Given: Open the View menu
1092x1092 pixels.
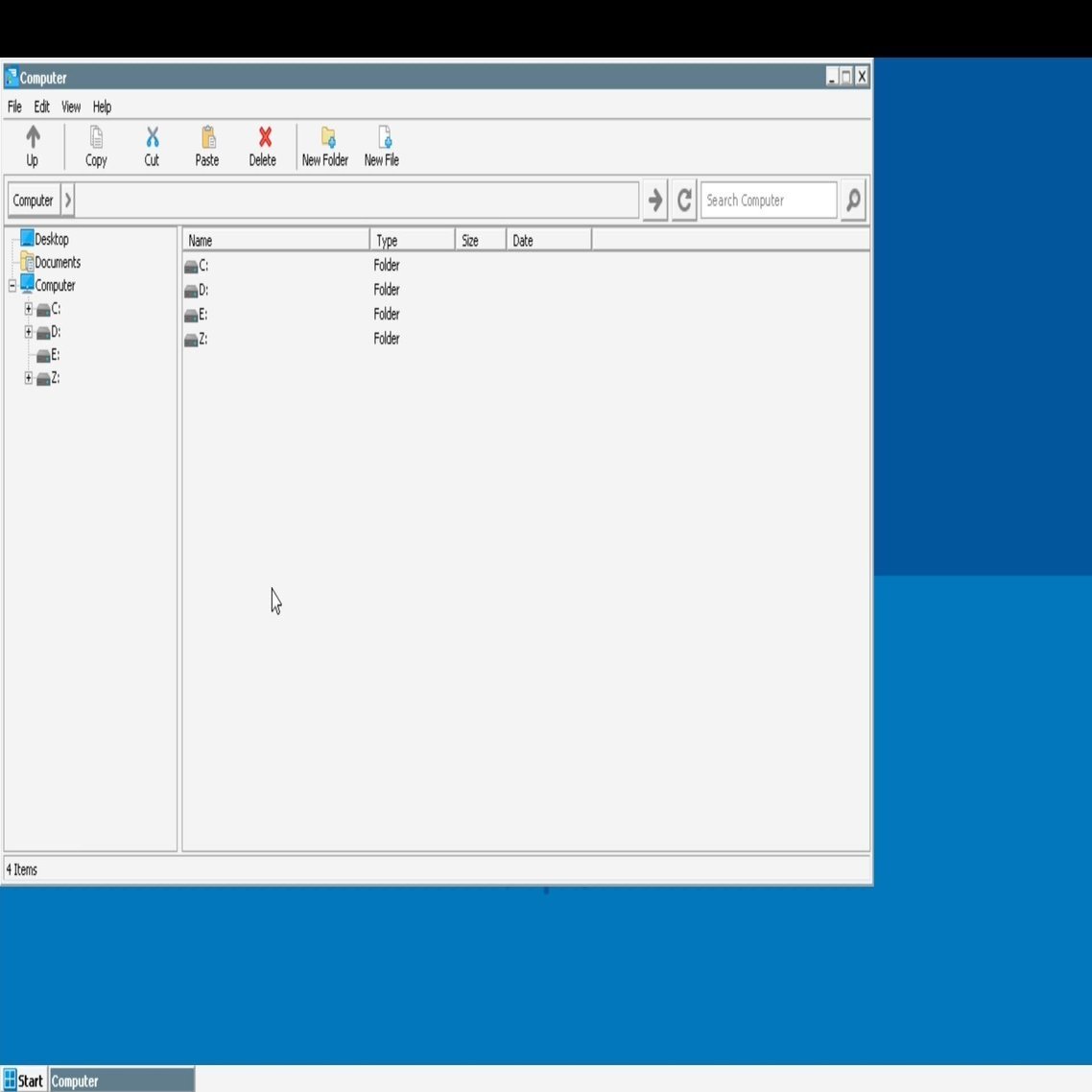Looking at the screenshot, I should tap(71, 107).
